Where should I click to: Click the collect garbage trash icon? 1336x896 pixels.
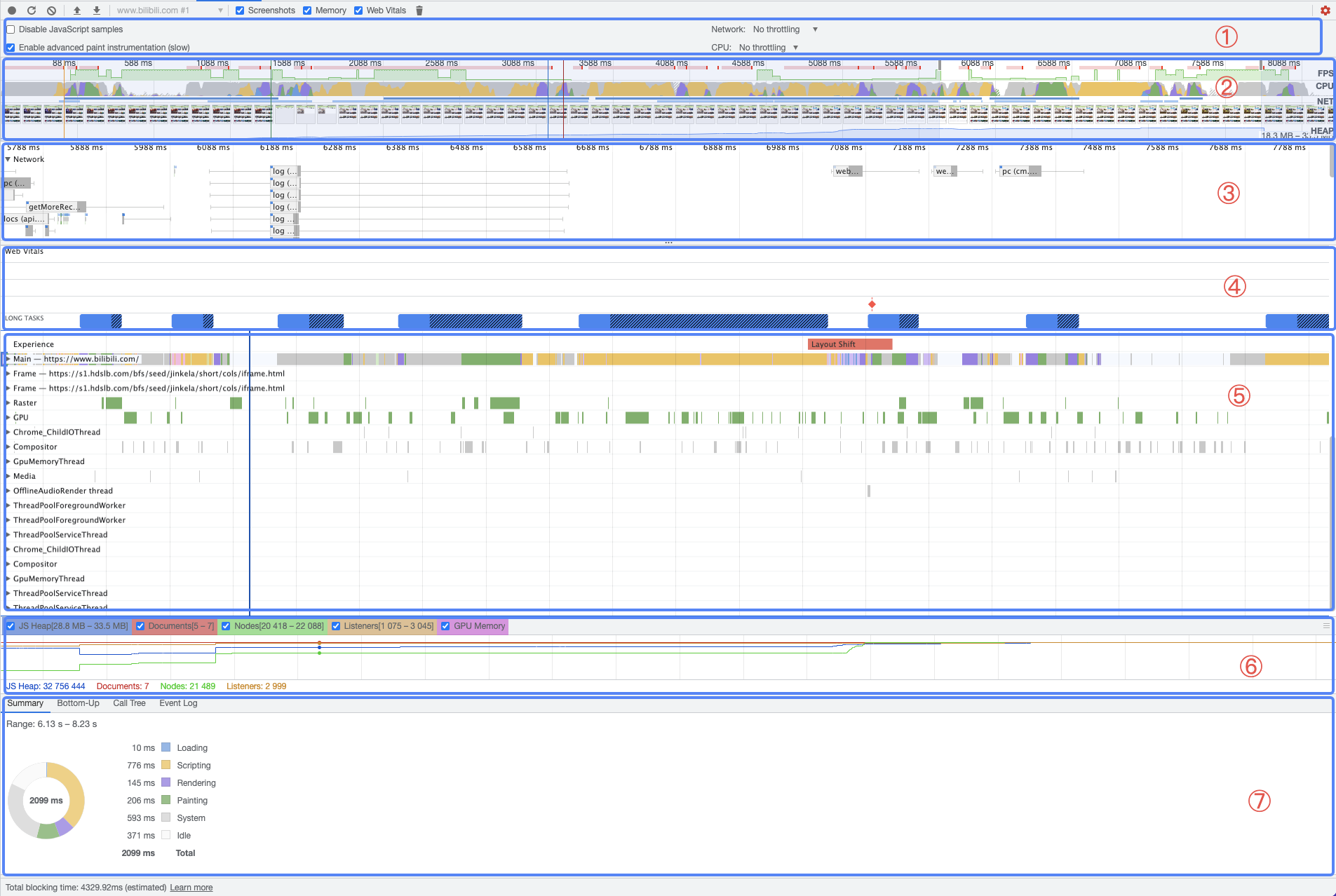[419, 11]
